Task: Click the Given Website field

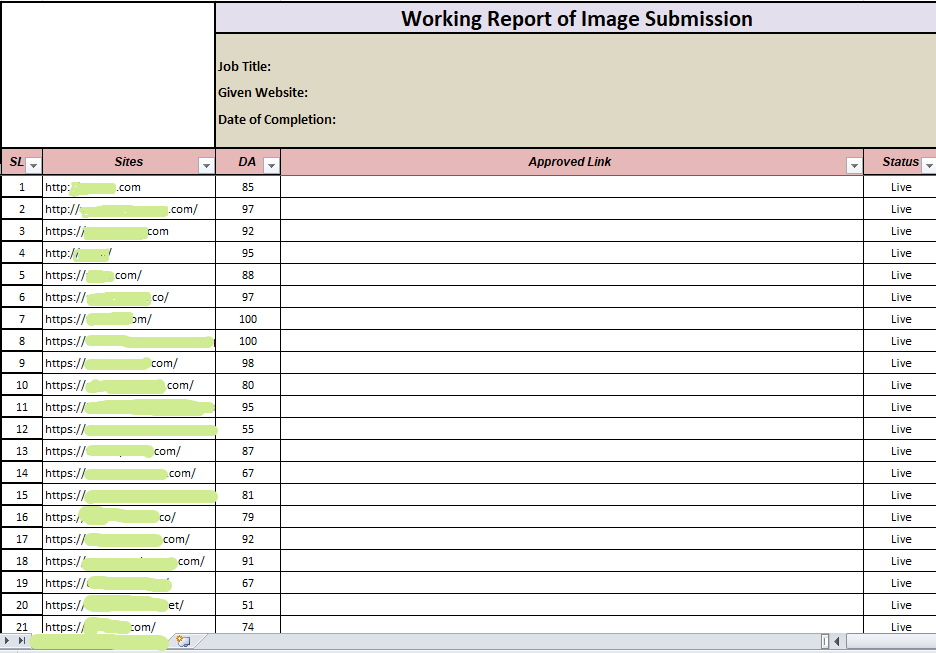Action: click(x=263, y=93)
